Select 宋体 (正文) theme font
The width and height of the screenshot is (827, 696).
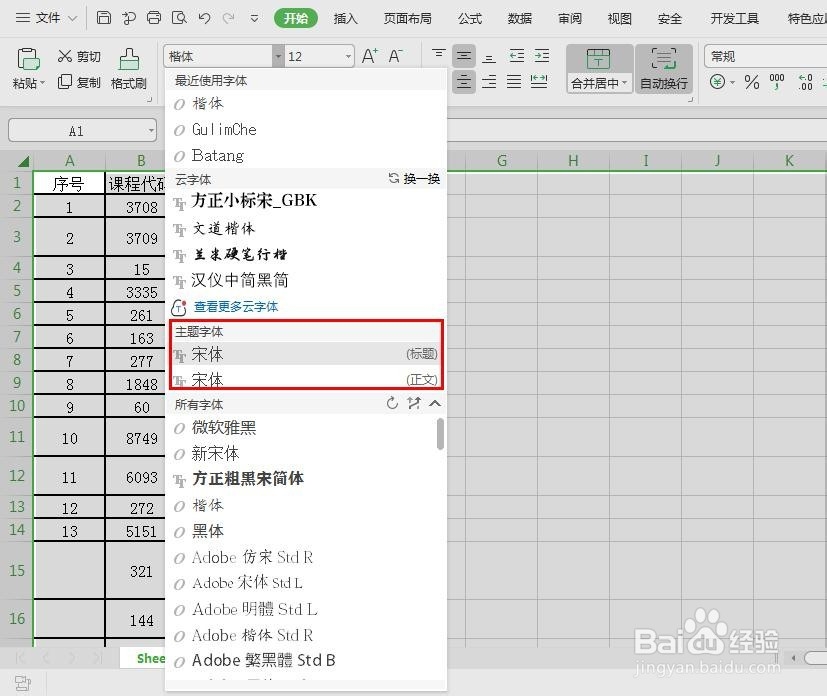tap(306, 378)
